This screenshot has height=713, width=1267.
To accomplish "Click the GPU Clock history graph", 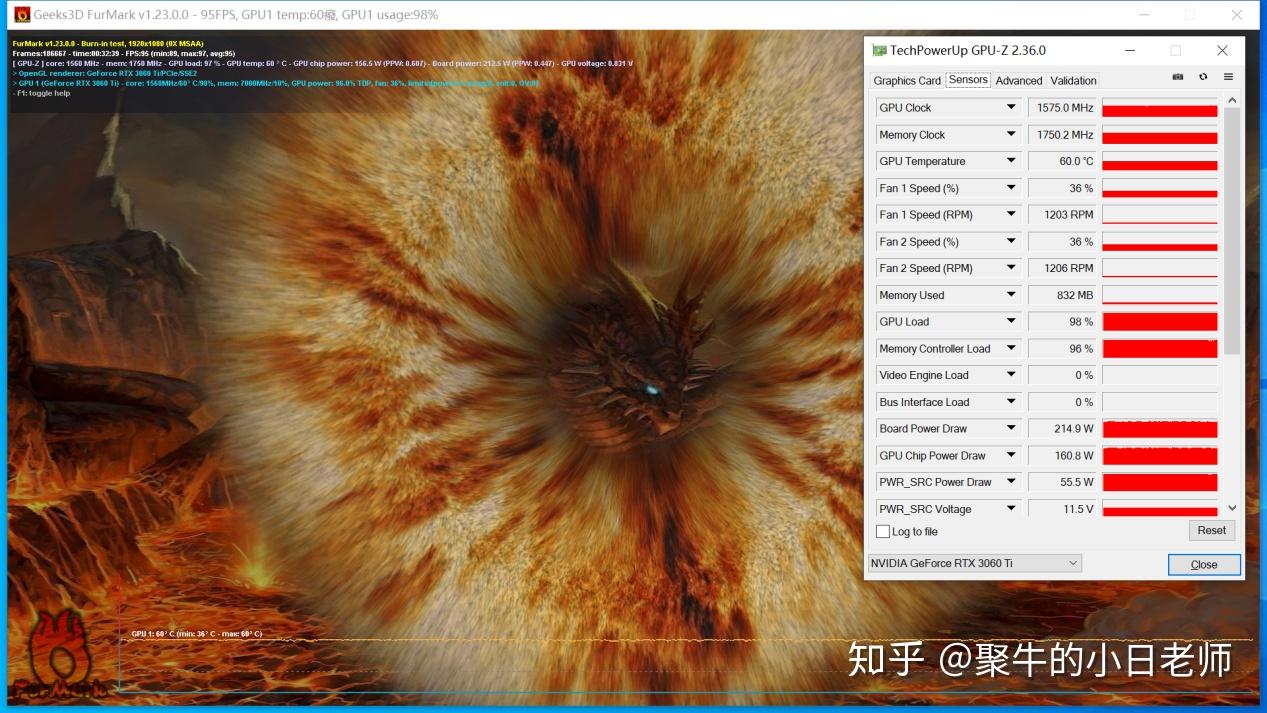I will coord(1160,107).
